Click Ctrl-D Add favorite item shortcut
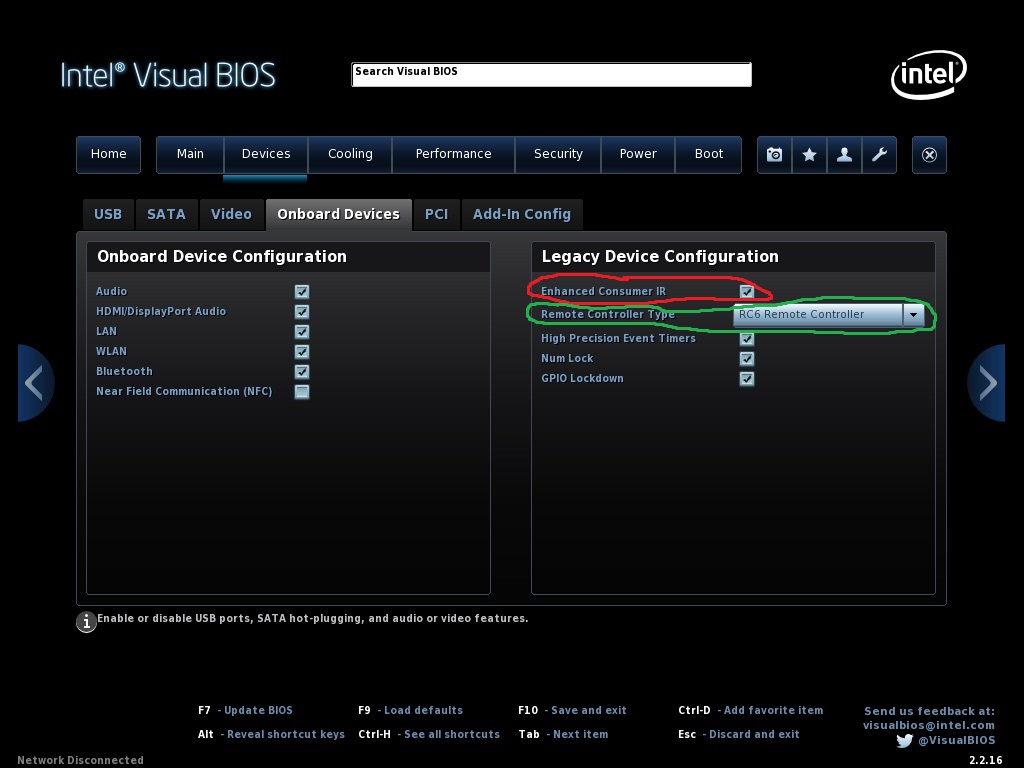Viewport: 1024px width, 768px height. coord(750,711)
